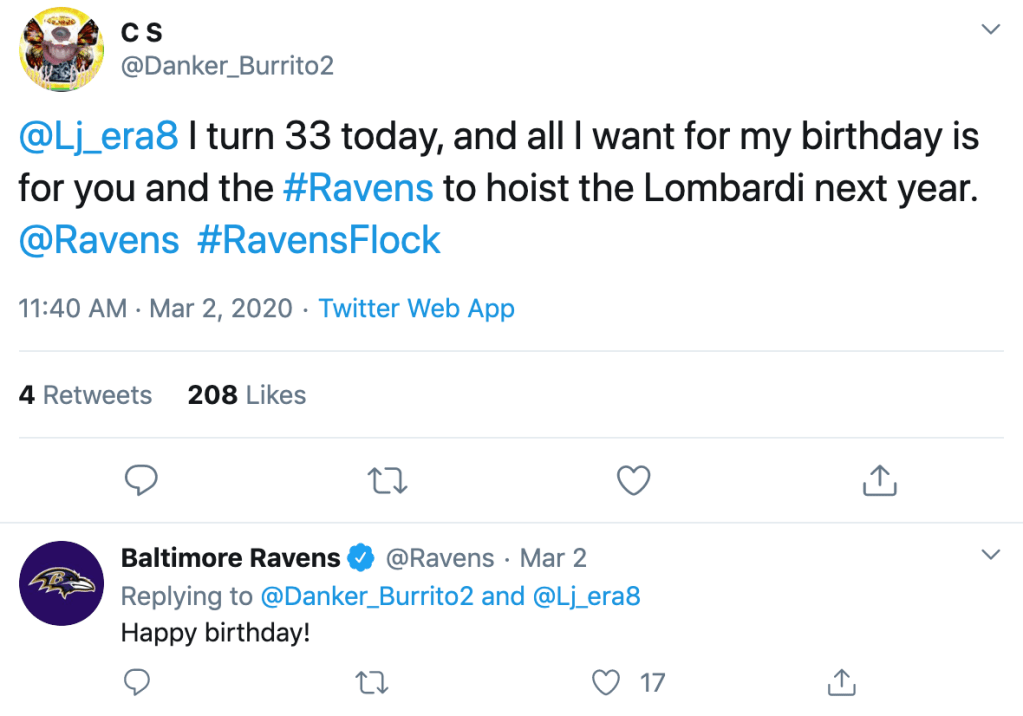Reply to the main birthday tweet
This screenshot has width=1023, height=716.
[142, 481]
